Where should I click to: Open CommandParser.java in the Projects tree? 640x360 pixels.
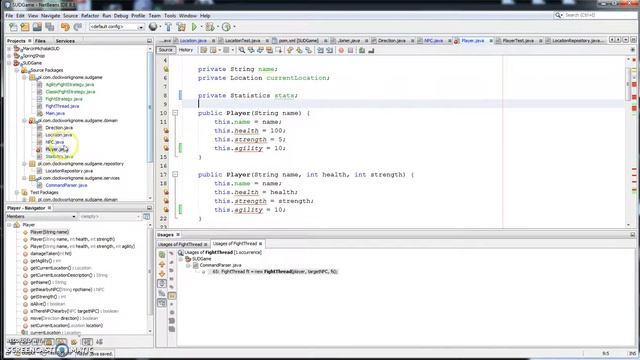66,185
